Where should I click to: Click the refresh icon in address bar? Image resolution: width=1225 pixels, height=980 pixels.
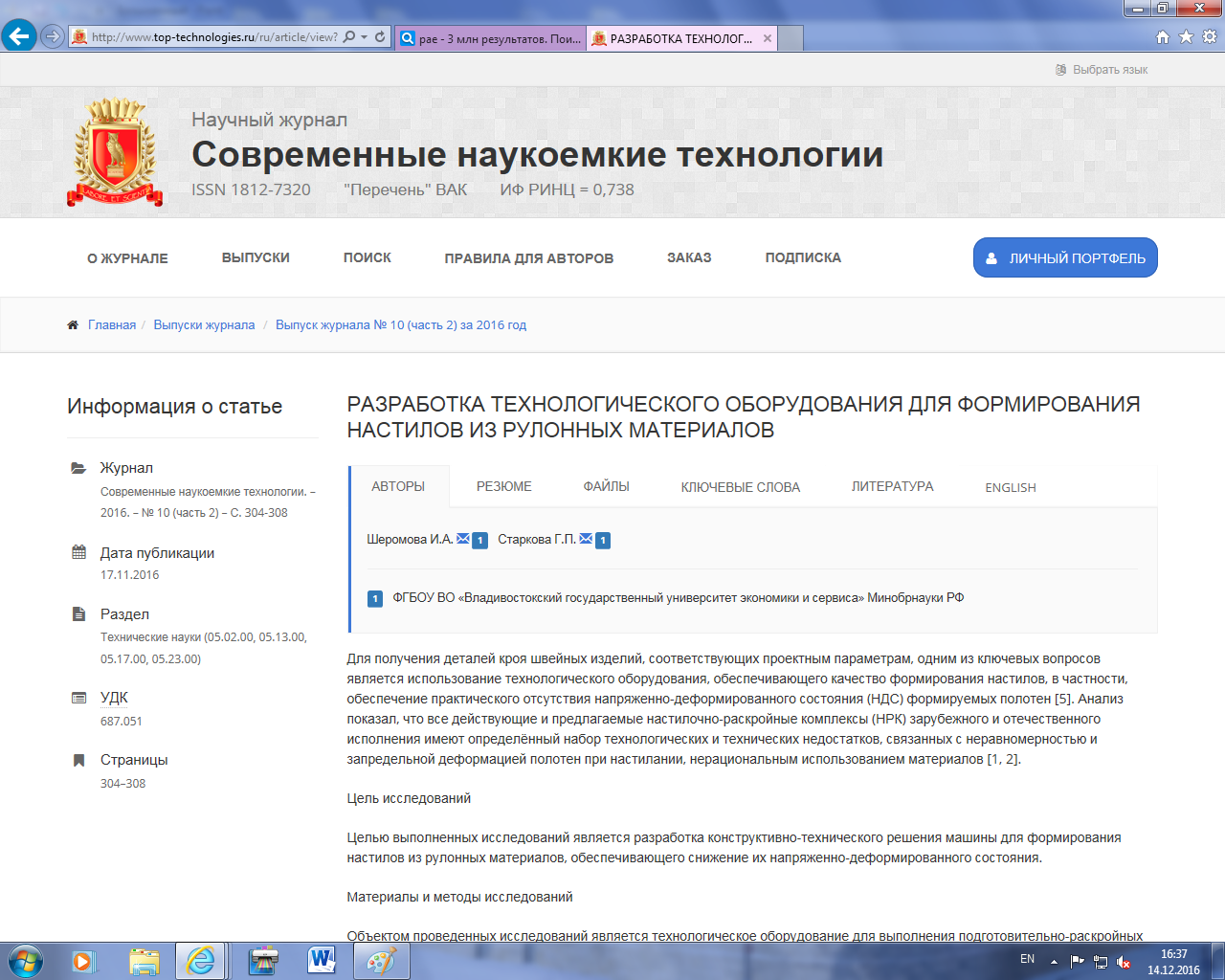pyautogui.click(x=380, y=37)
